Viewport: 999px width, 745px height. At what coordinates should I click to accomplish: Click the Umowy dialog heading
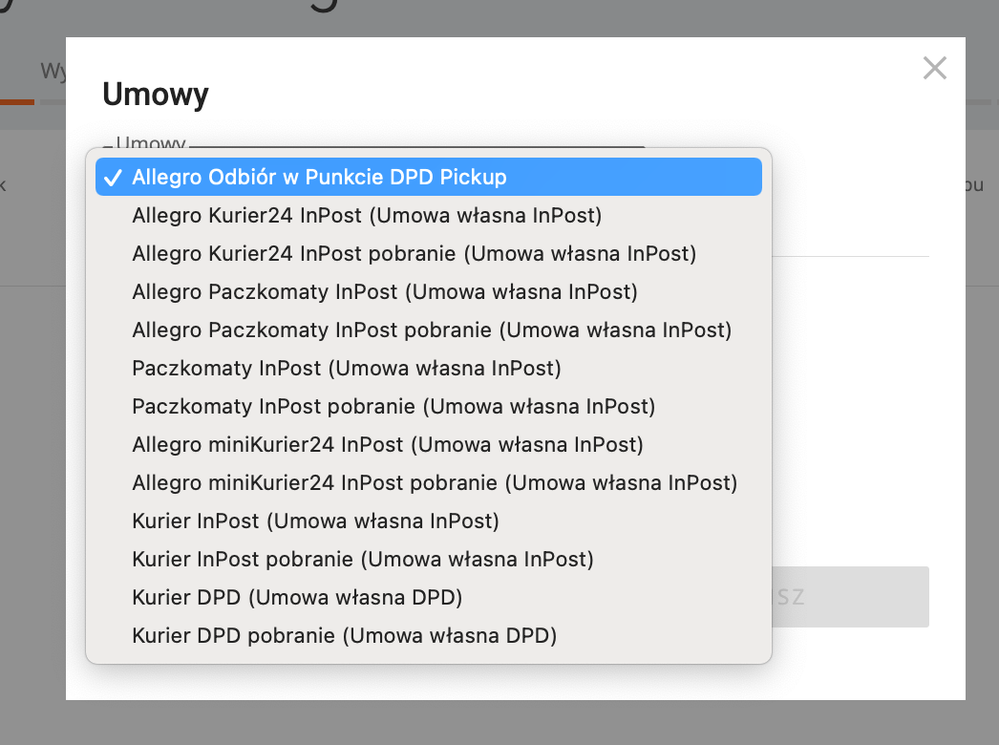click(155, 94)
